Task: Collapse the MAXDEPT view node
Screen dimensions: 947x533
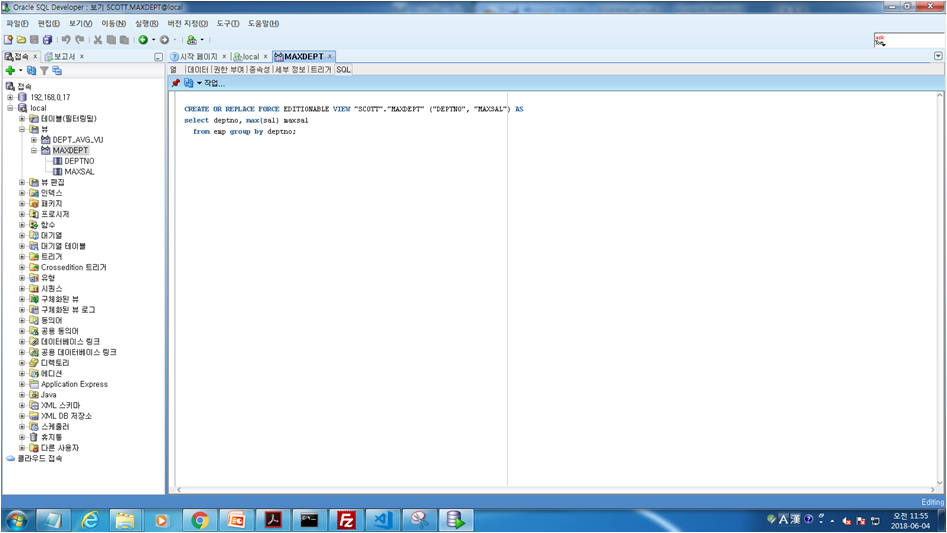Action: [34, 150]
